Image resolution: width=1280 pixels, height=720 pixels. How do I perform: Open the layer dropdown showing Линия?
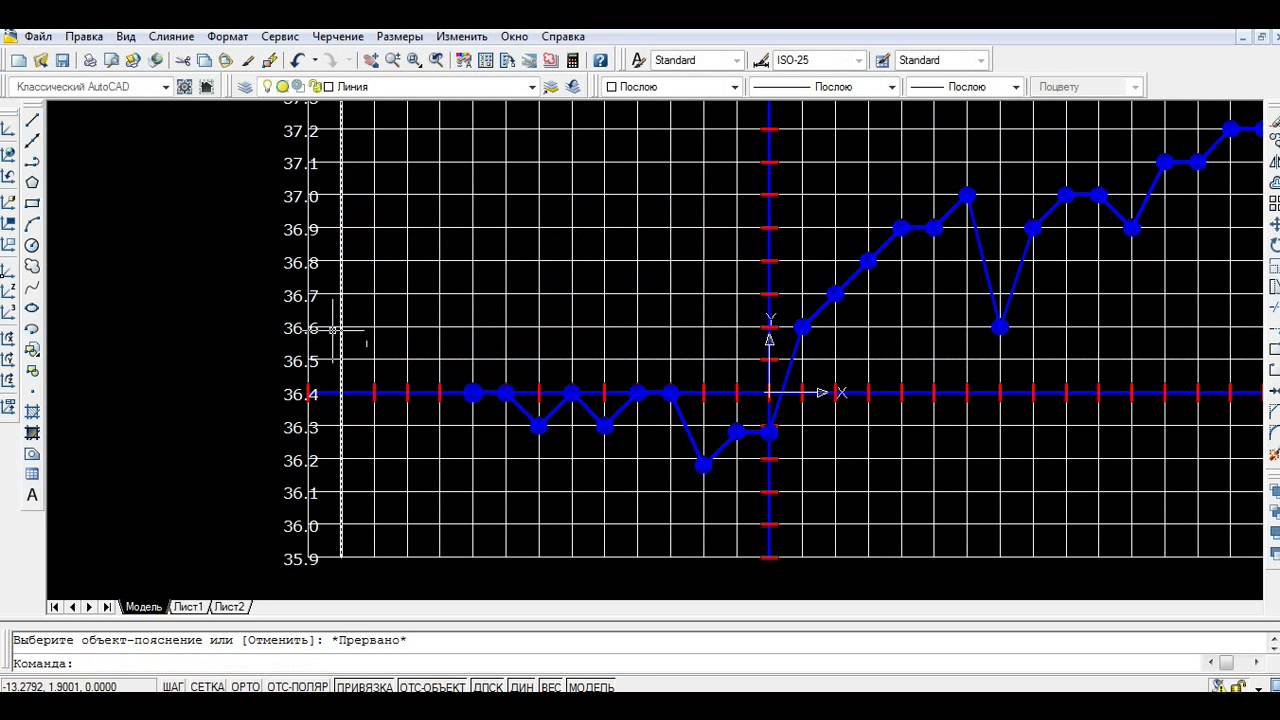[398, 87]
